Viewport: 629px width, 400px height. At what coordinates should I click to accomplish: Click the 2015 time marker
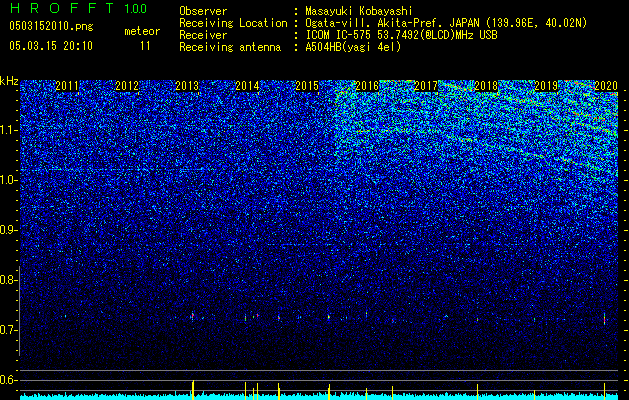pos(307,86)
